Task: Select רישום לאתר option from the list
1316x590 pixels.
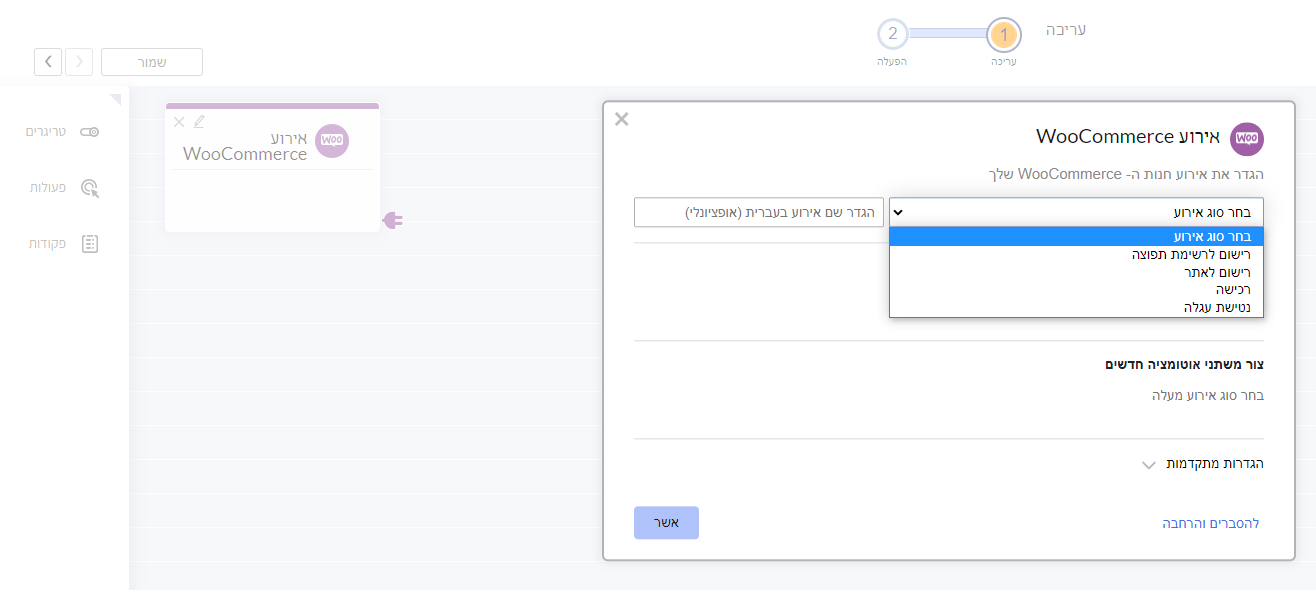Action: 1076,272
